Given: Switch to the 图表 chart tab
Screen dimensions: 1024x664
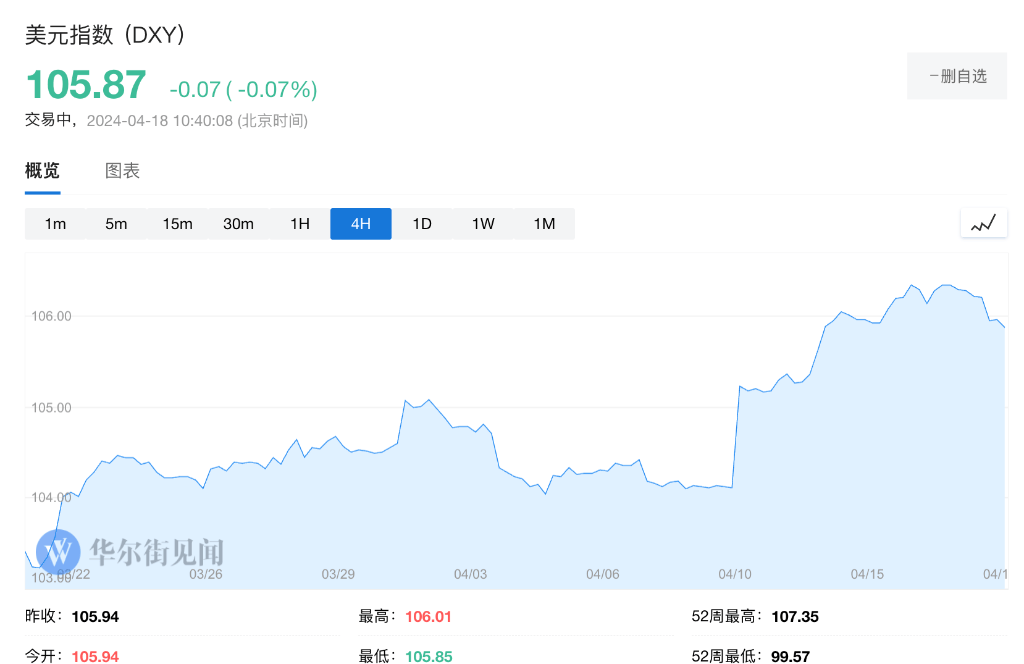Looking at the screenshot, I should pos(123,171).
